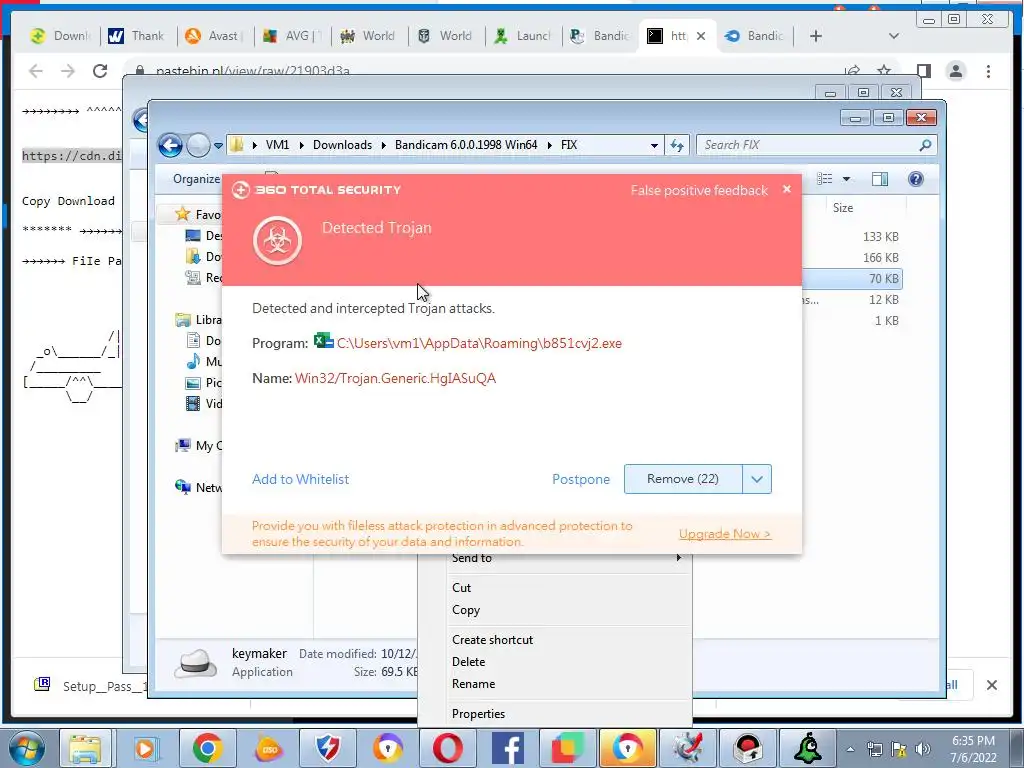Reload the pastebin page in Chrome
This screenshot has width=1024, height=768.
100,71
